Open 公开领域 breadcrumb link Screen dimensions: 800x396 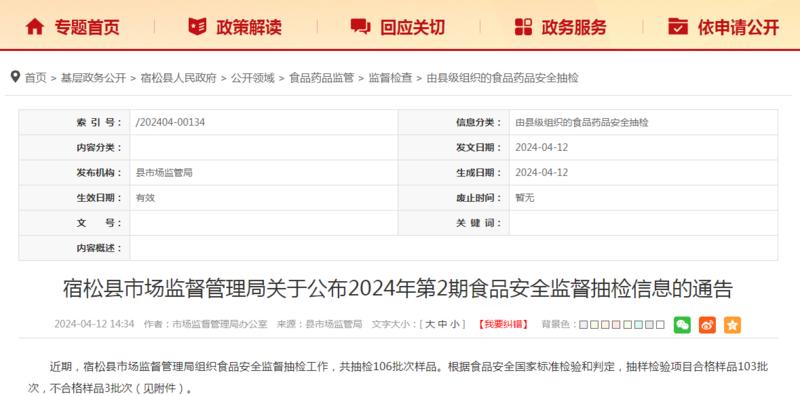pyautogui.click(x=253, y=78)
